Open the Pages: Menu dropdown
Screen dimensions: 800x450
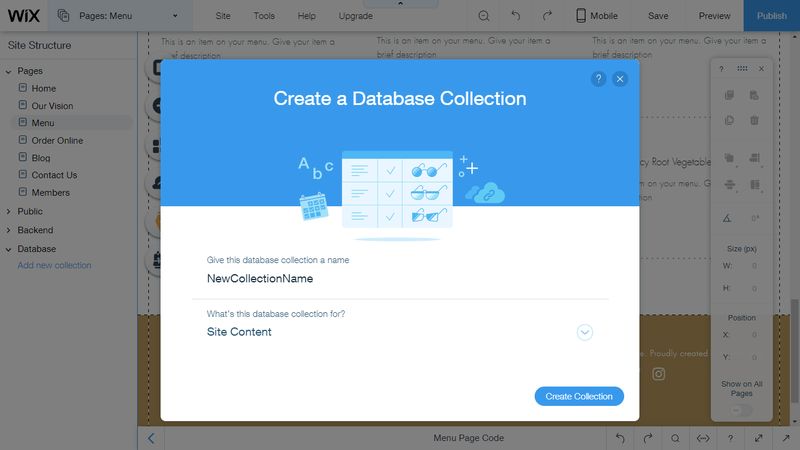pos(118,16)
